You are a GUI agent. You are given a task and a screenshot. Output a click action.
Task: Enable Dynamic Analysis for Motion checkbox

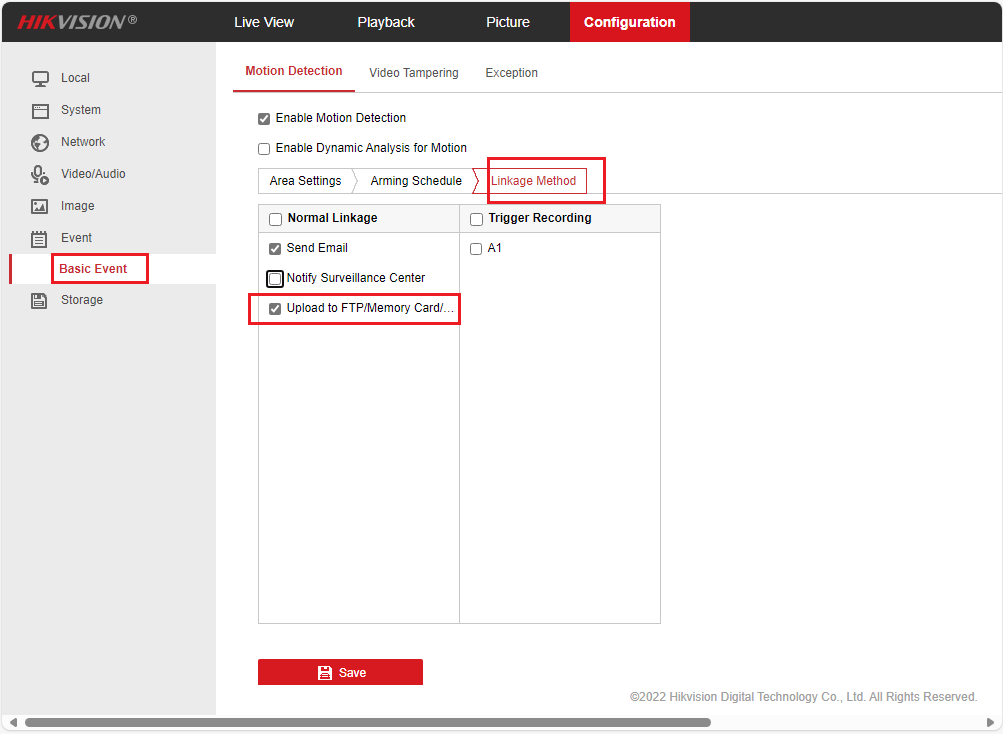[x=264, y=149]
